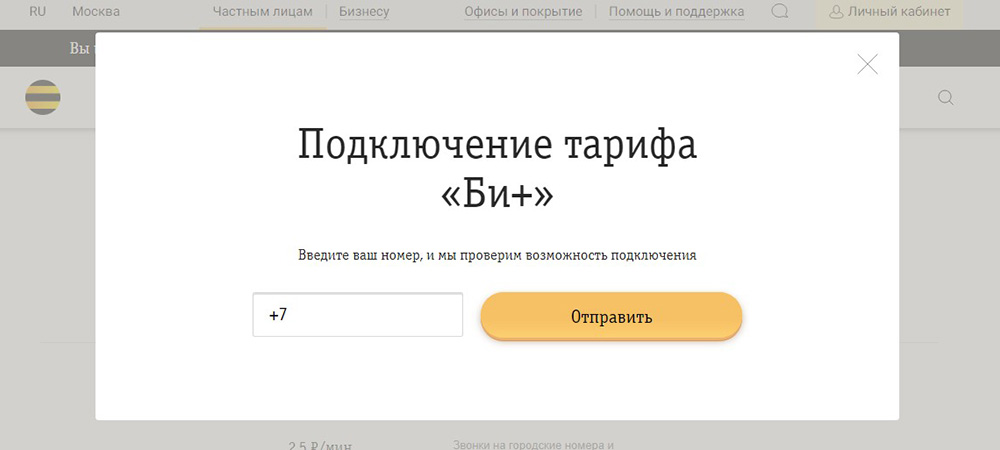Select the Москва region picker
This screenshot has height=450, width=1000.
(x=96, y=12)
